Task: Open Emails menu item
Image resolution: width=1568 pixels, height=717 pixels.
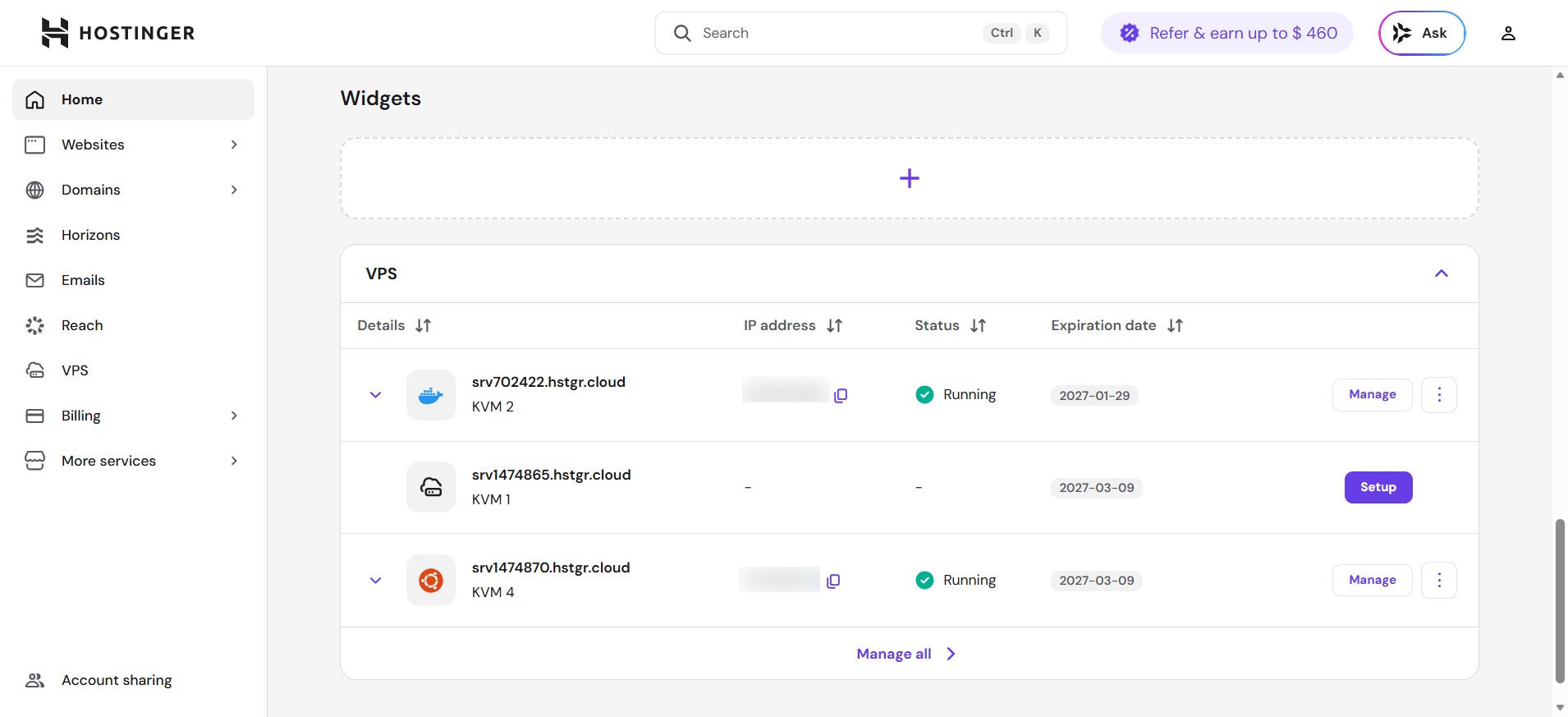Action: point(133,280)
